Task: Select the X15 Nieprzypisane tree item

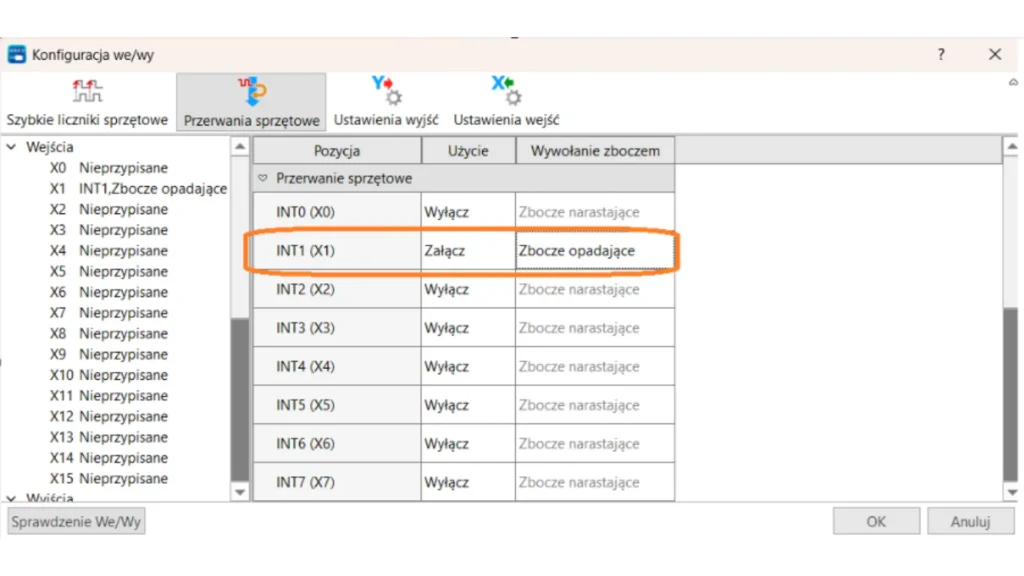Action: [108, 479]
